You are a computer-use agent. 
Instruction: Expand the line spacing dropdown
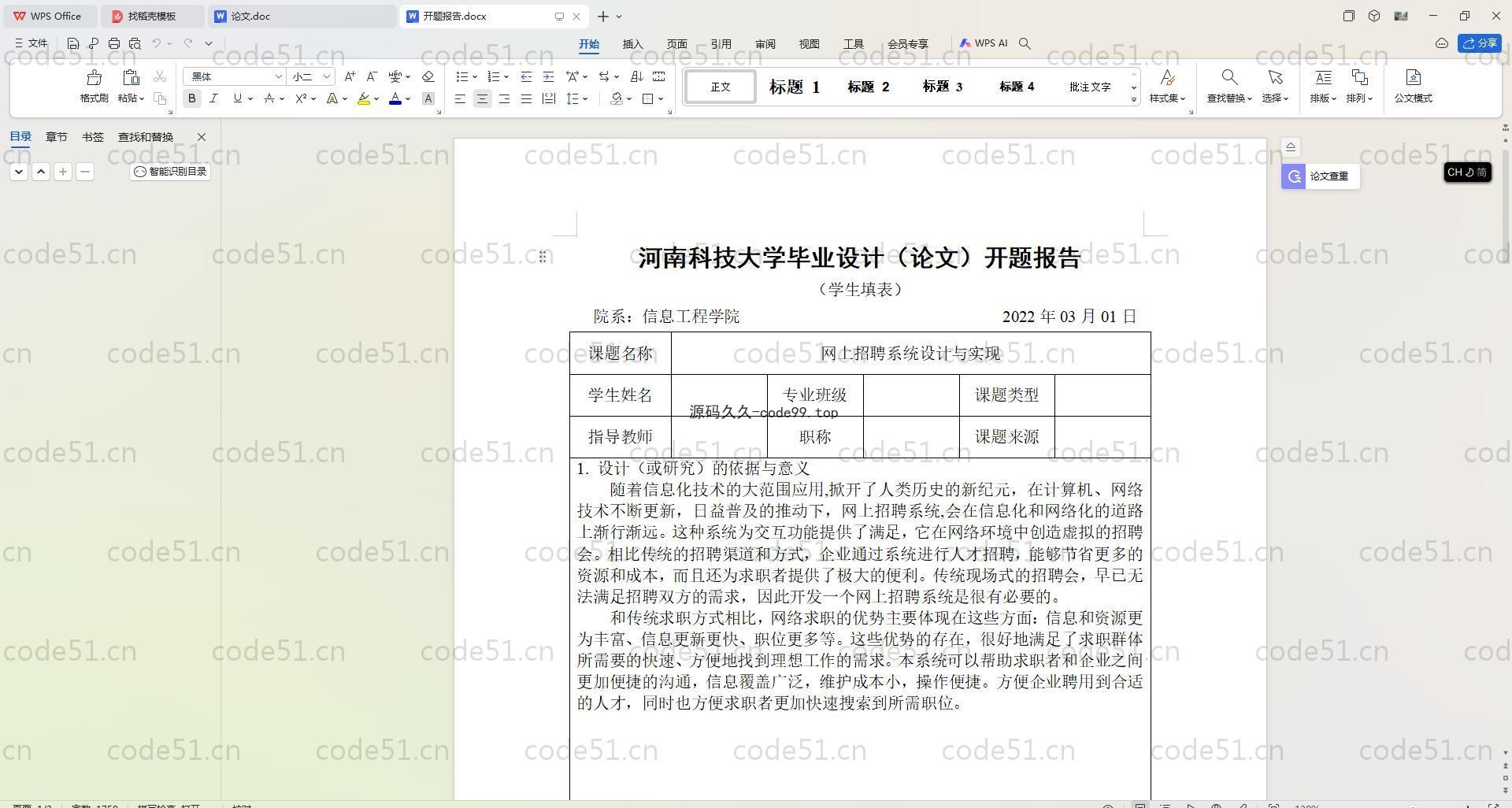point(585,99)
